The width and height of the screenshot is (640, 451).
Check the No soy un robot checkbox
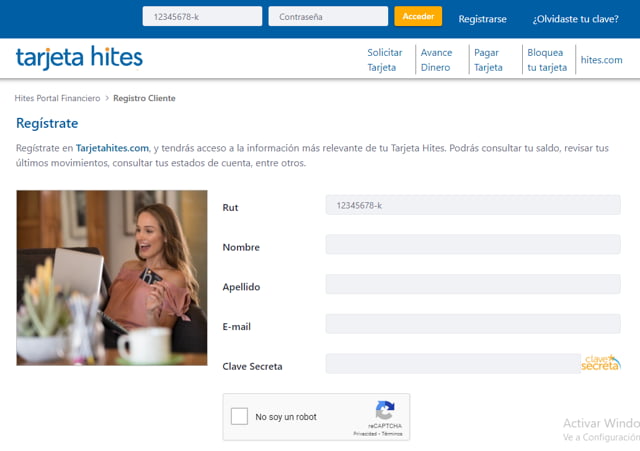click(x=239, y=416)
